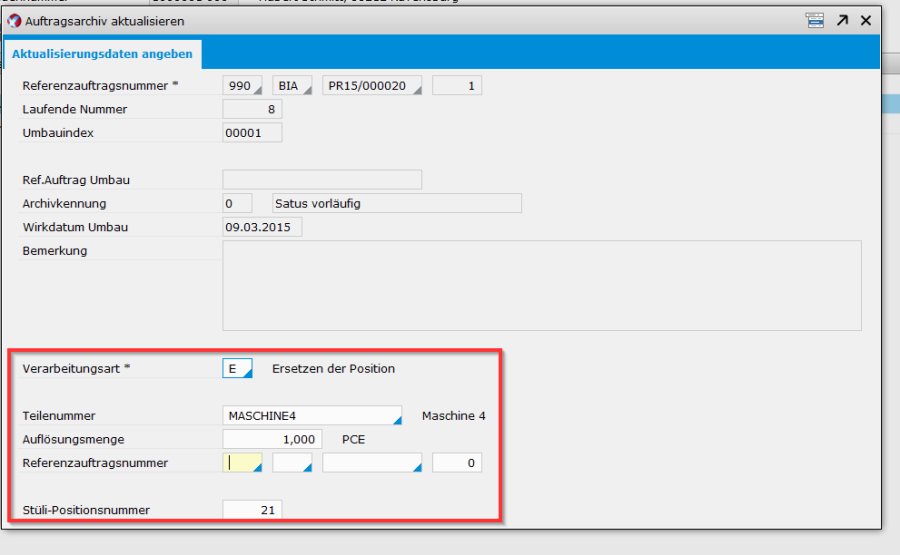Viewport: 900px width, 555px height.
Task: Close the Auftragsarchiv aktualisieren dialog
Action: pos(866,20)
